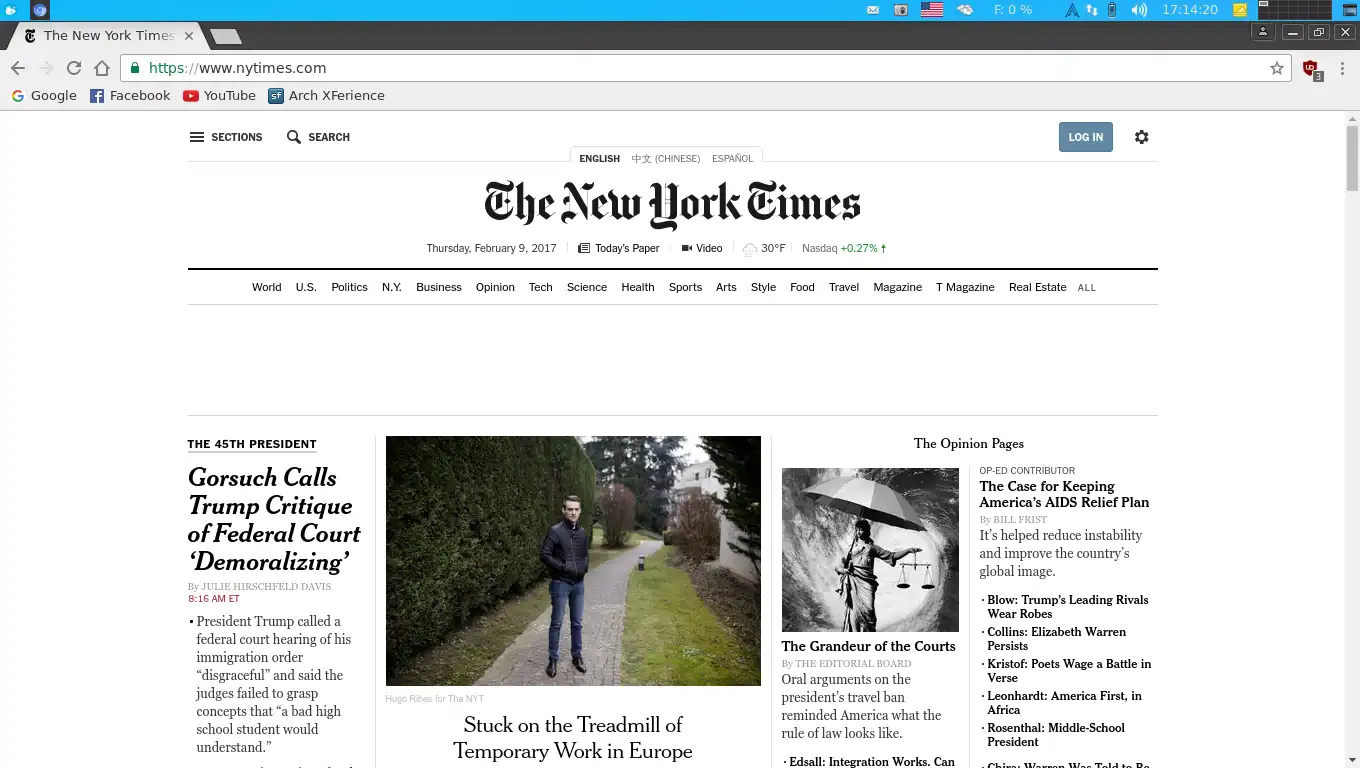The height and width of the screenshot is (768, 1360).
Task: Select the Real Estate section
Action: 1037,287
